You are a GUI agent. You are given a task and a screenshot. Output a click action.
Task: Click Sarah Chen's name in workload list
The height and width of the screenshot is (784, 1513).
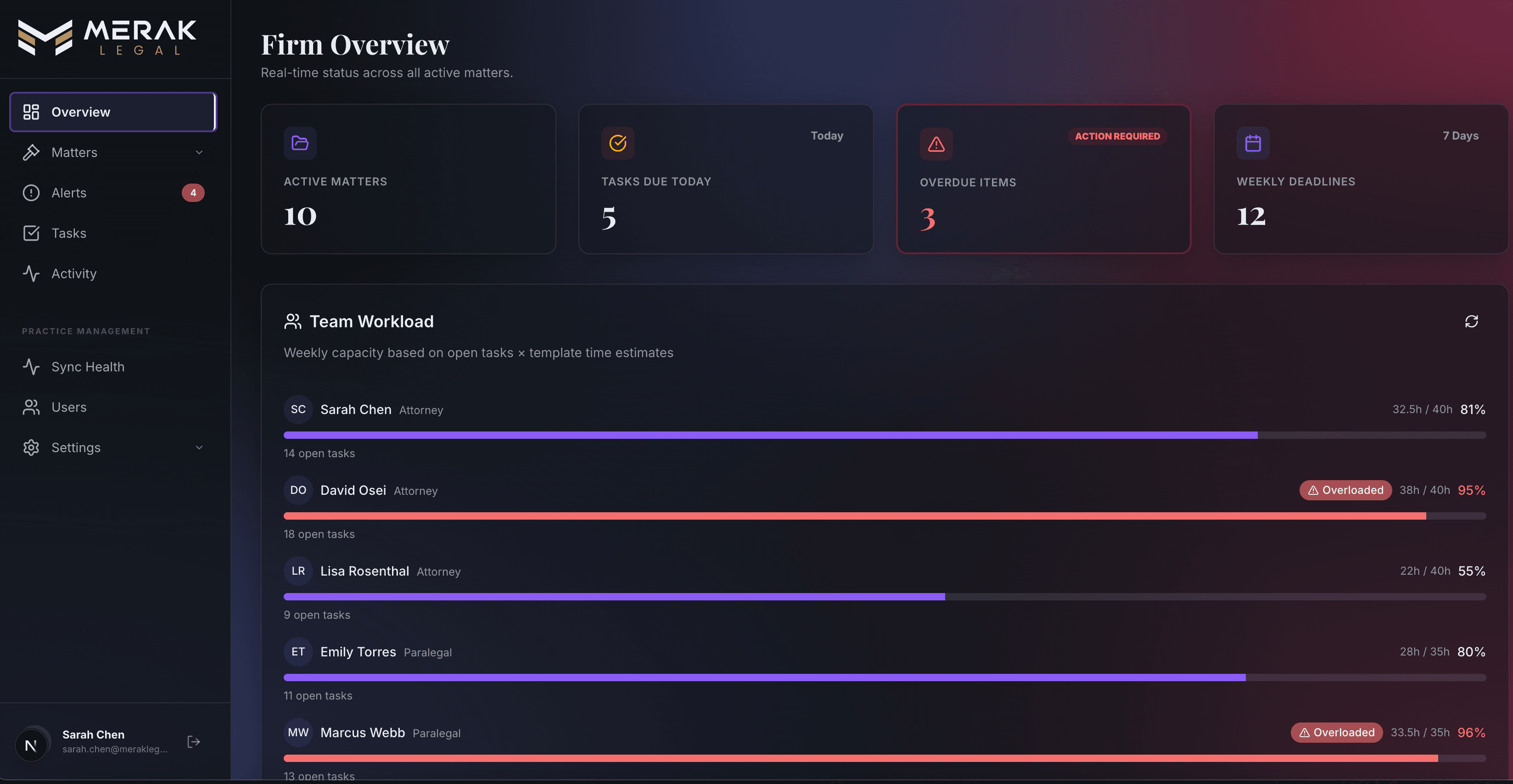point(356,409)
